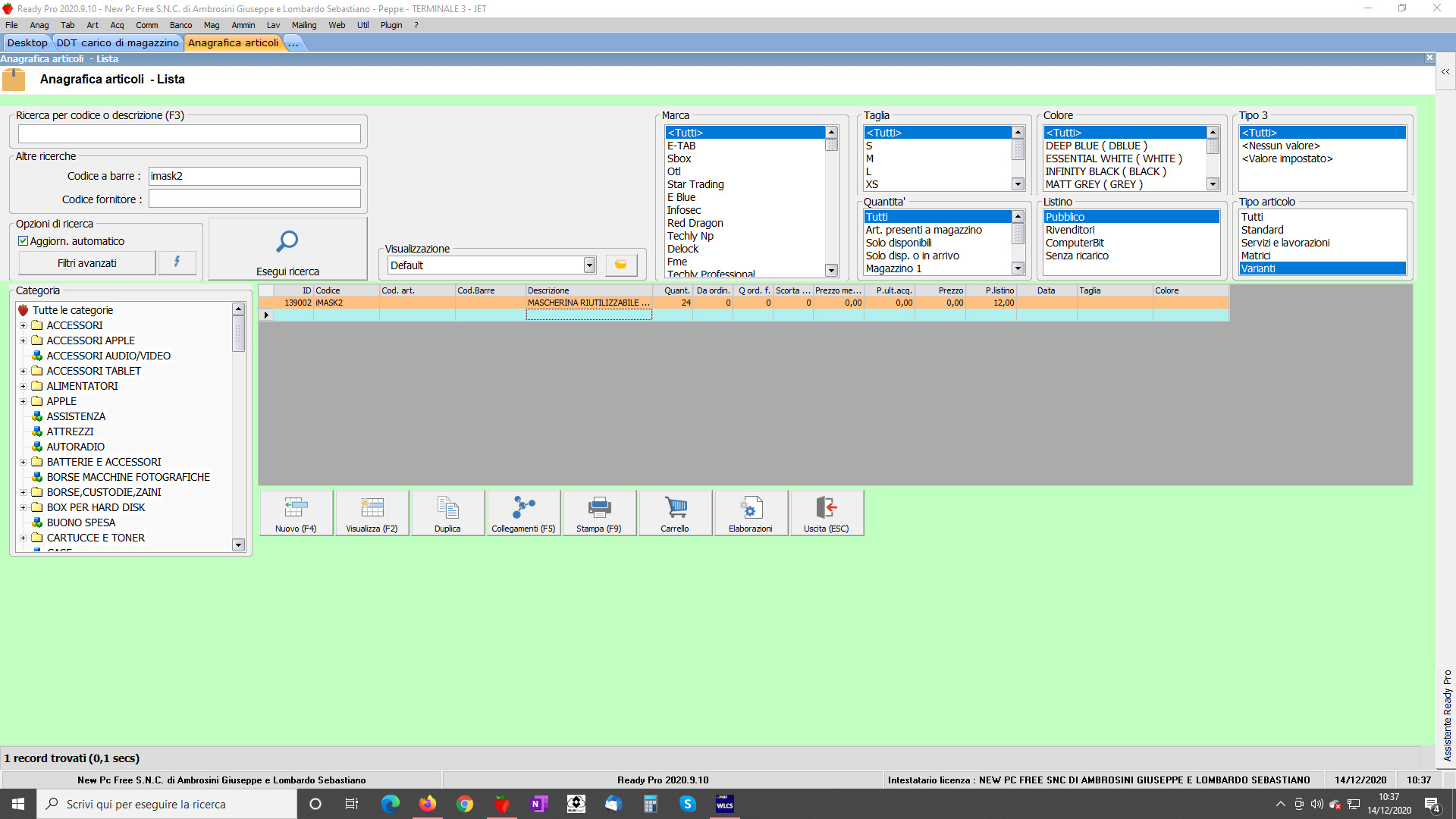Open the Mag menu
Image resolution: width=1456 pixels, height=819 pixels.
point(212,25)
